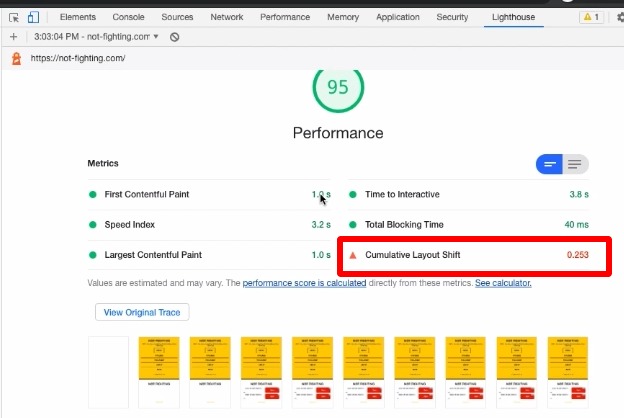Open the Elements tab
The height and width of the screenshot is (418, 624).
pyautogui.click(x=78, y=17)
